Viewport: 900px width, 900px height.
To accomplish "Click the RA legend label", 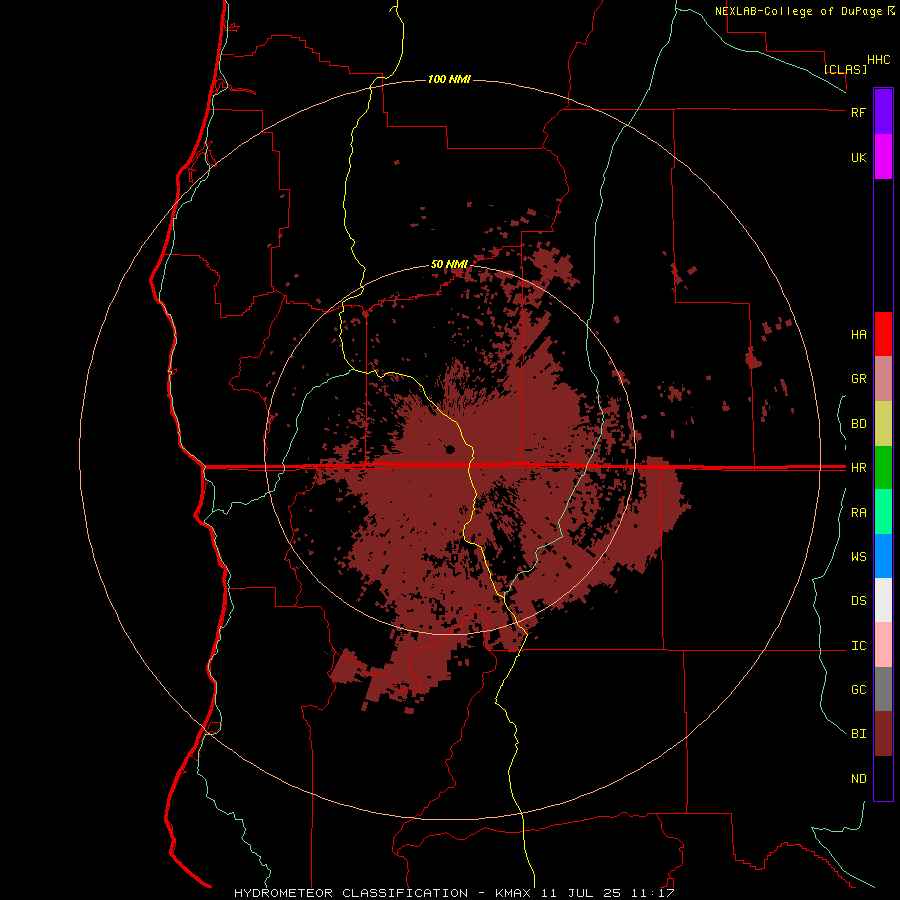I will click(x=858, y=513).
